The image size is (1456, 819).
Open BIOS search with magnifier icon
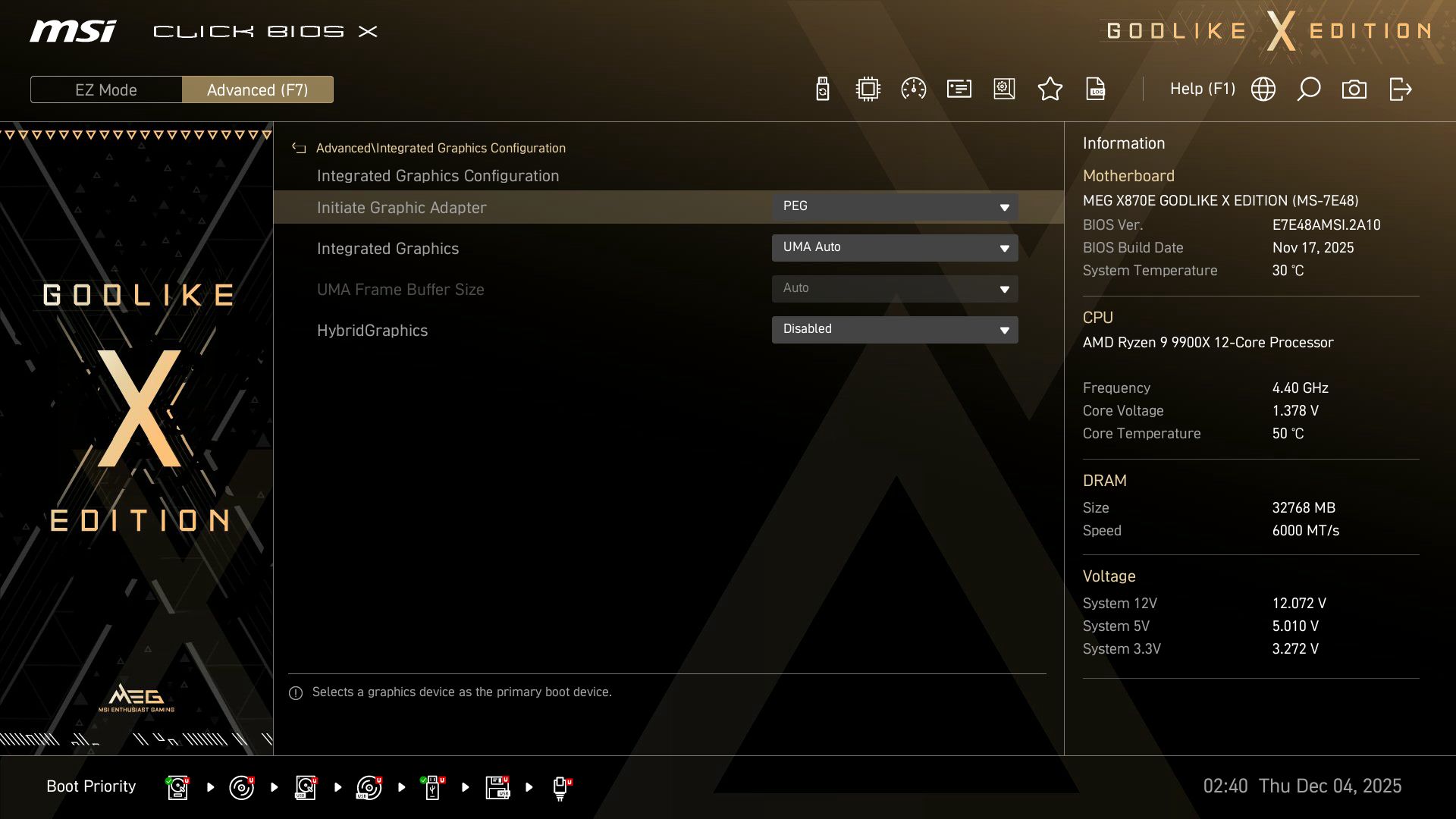1308,89
